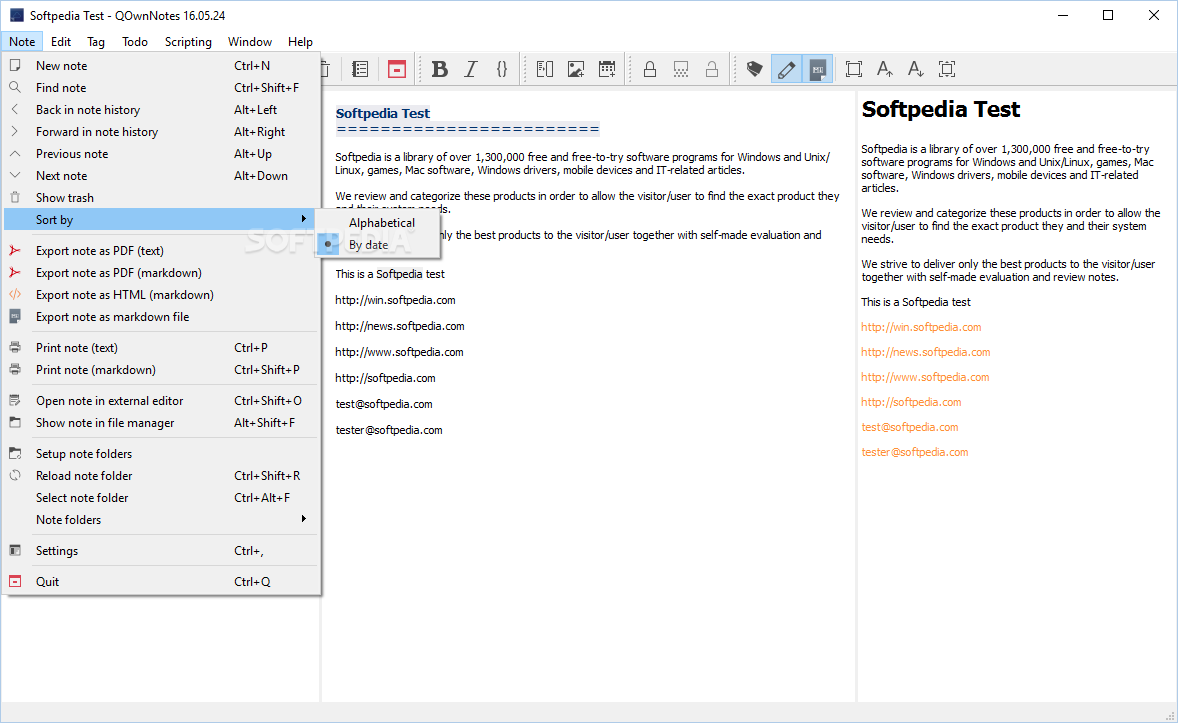Open the Scripting menu
This screenshot has height=723, width=1178.
tap(188, 42)
